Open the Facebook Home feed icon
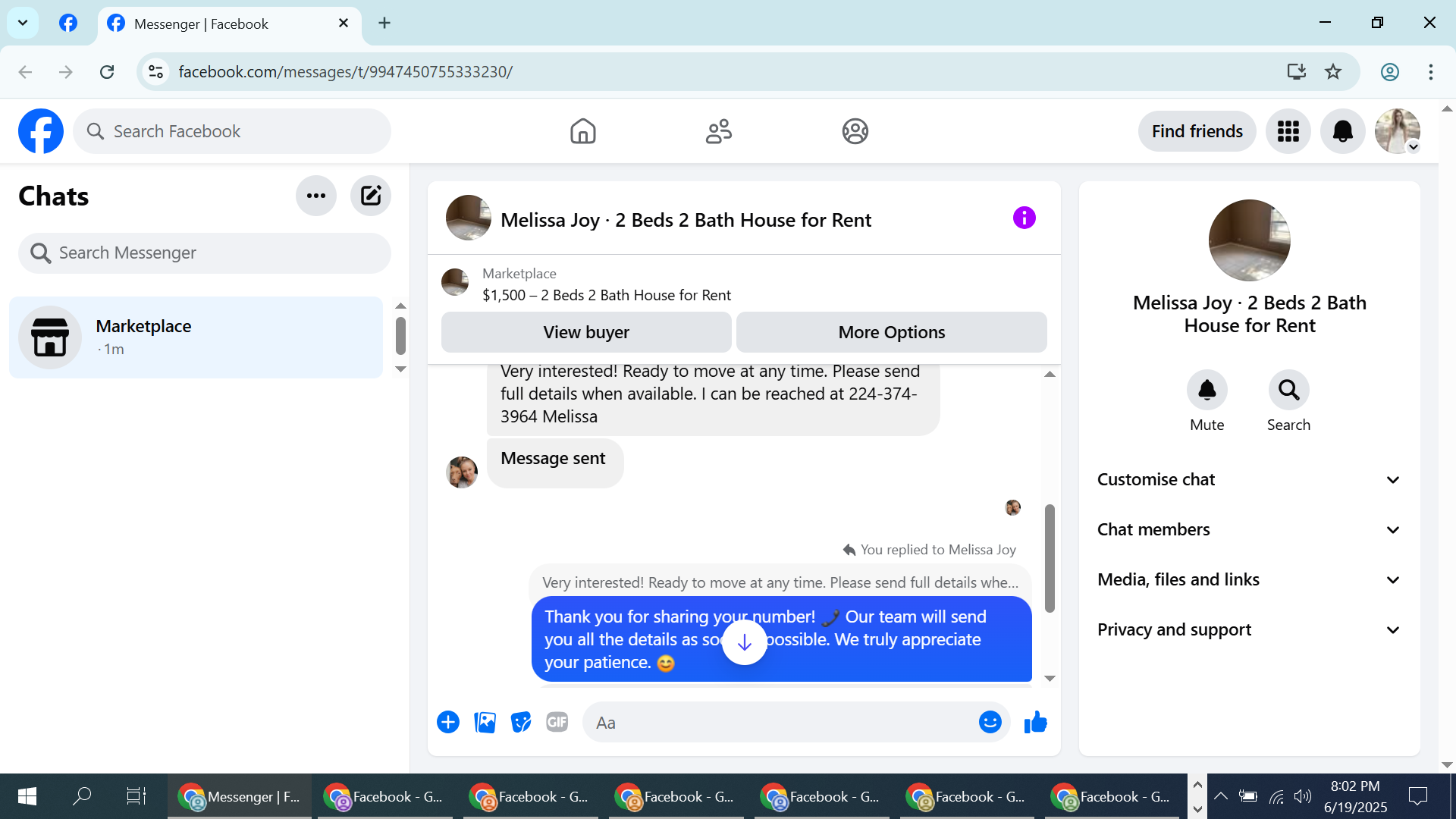 583,131
